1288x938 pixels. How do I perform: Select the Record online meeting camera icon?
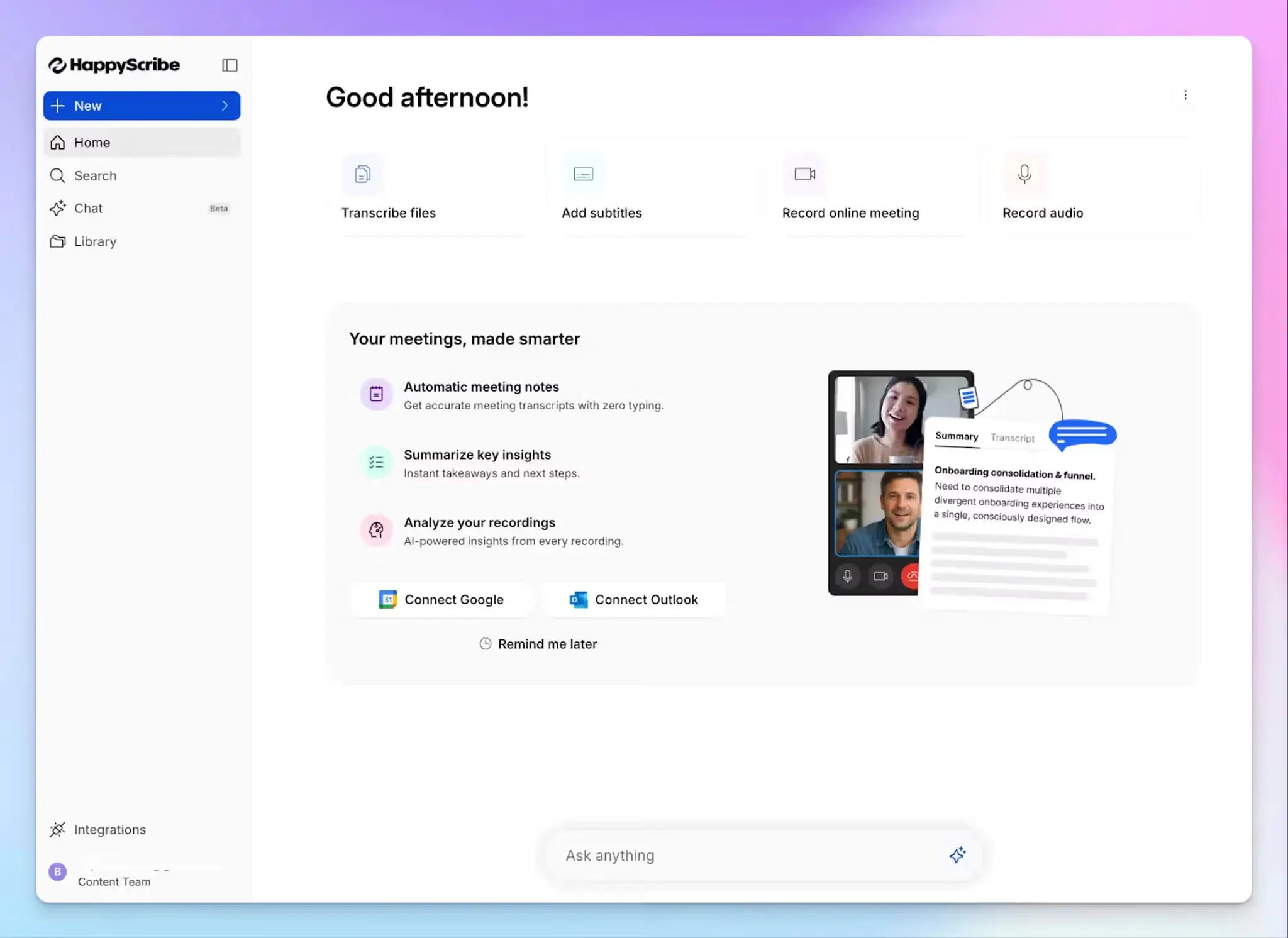pos(804,174)
